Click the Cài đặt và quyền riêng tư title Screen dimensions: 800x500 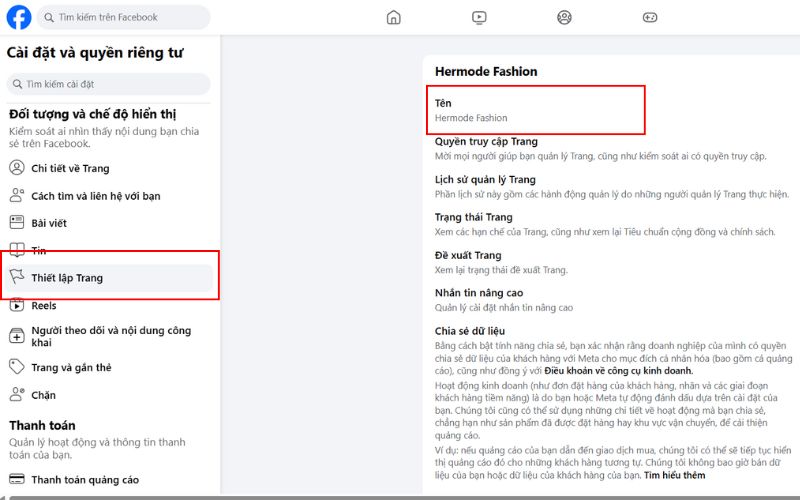[95, 53]
